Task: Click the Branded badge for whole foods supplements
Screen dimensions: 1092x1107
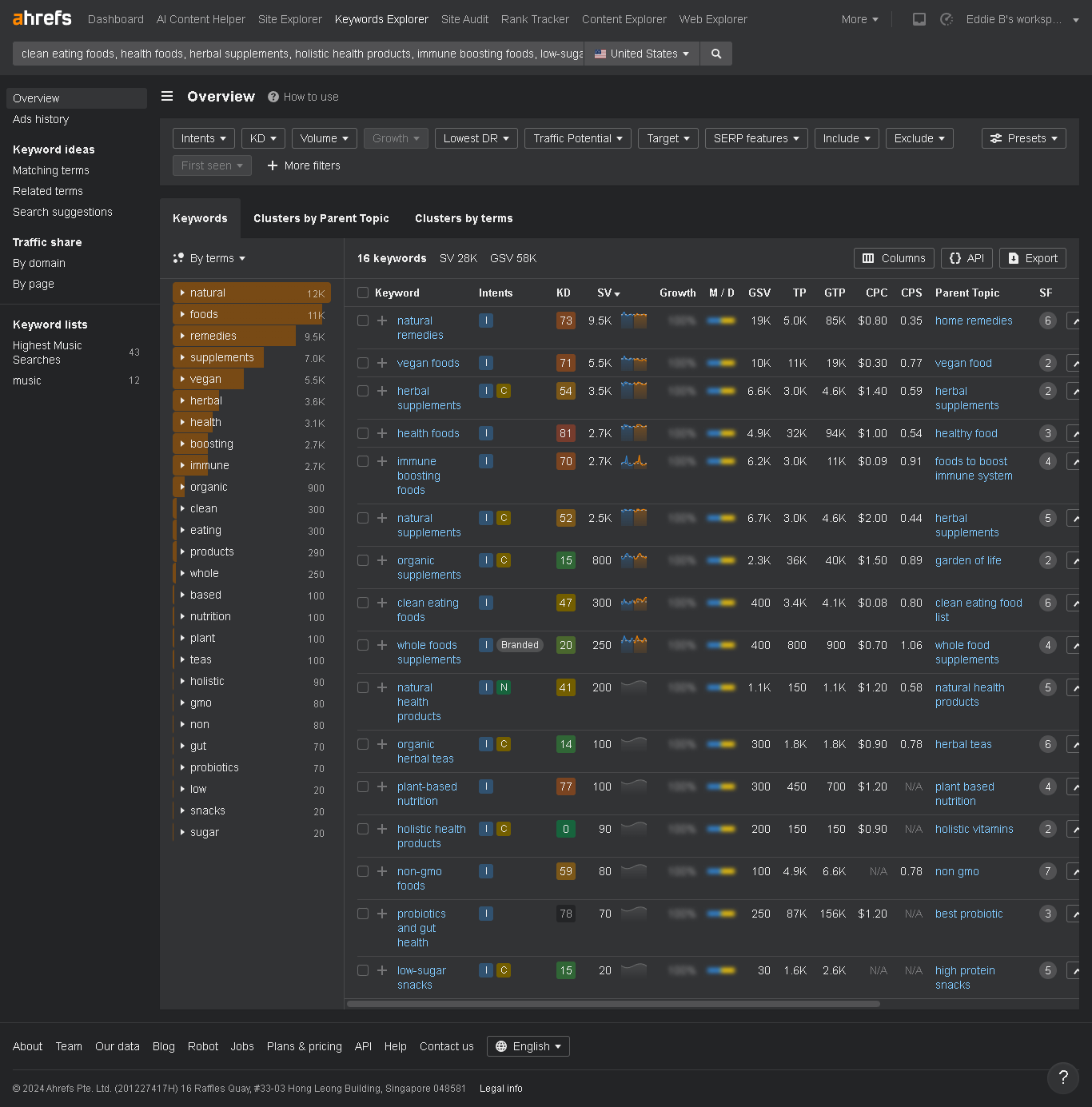Action: [520, 645]
